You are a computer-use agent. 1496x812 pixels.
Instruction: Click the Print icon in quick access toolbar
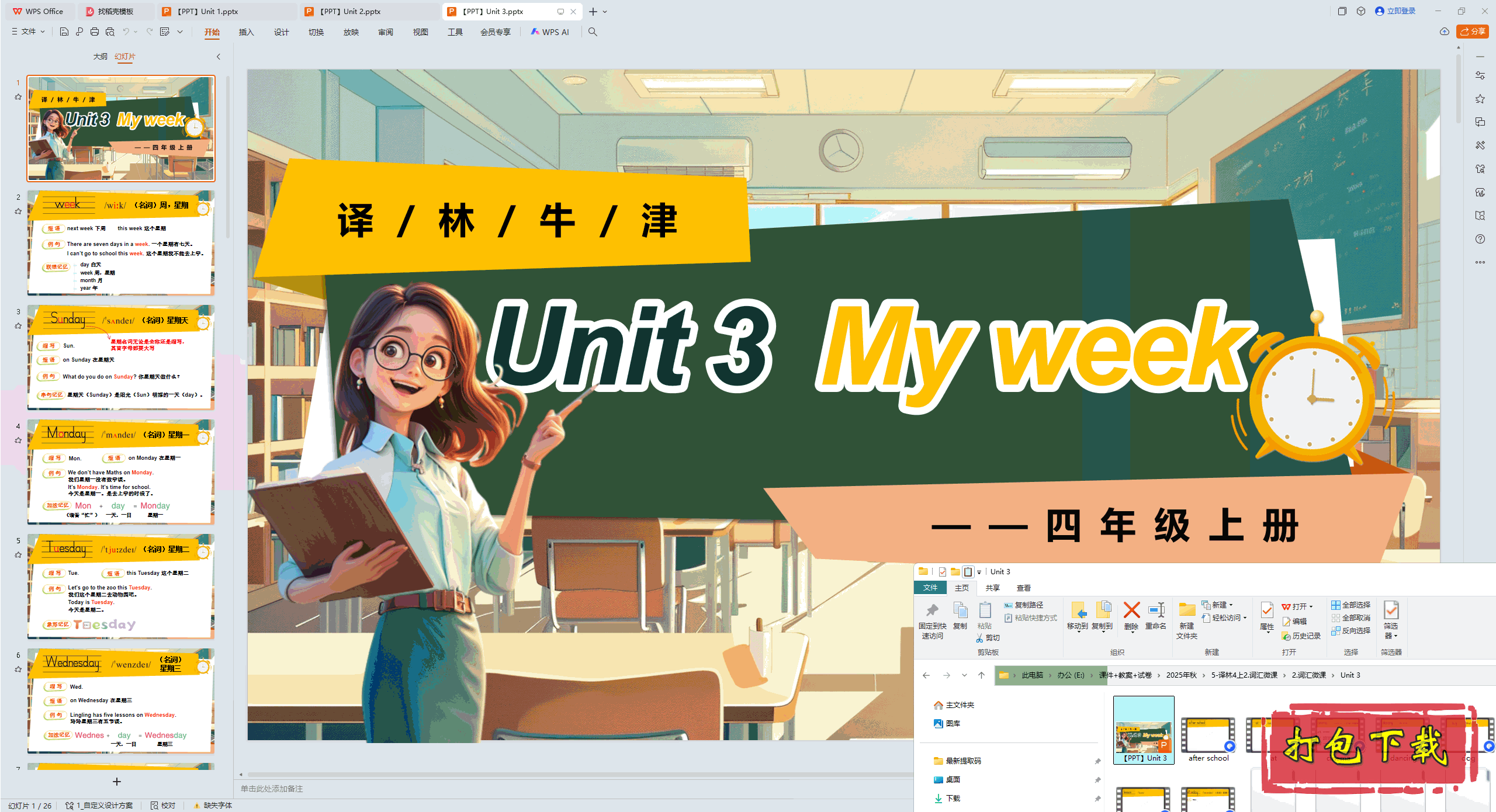point(94,32)
